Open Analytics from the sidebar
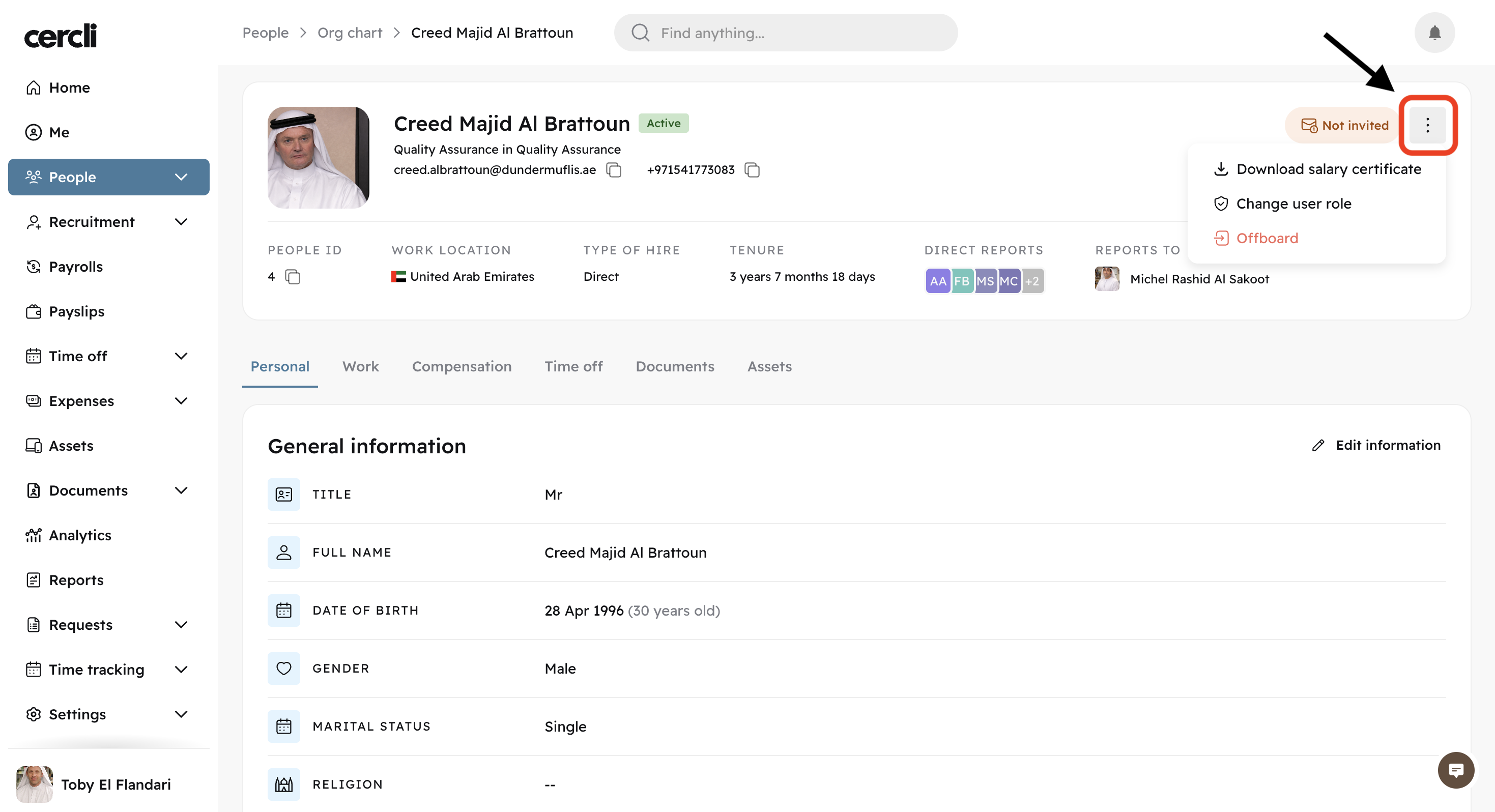The width and height of the screenshot is (1495, 812). [x=79, y=535]
